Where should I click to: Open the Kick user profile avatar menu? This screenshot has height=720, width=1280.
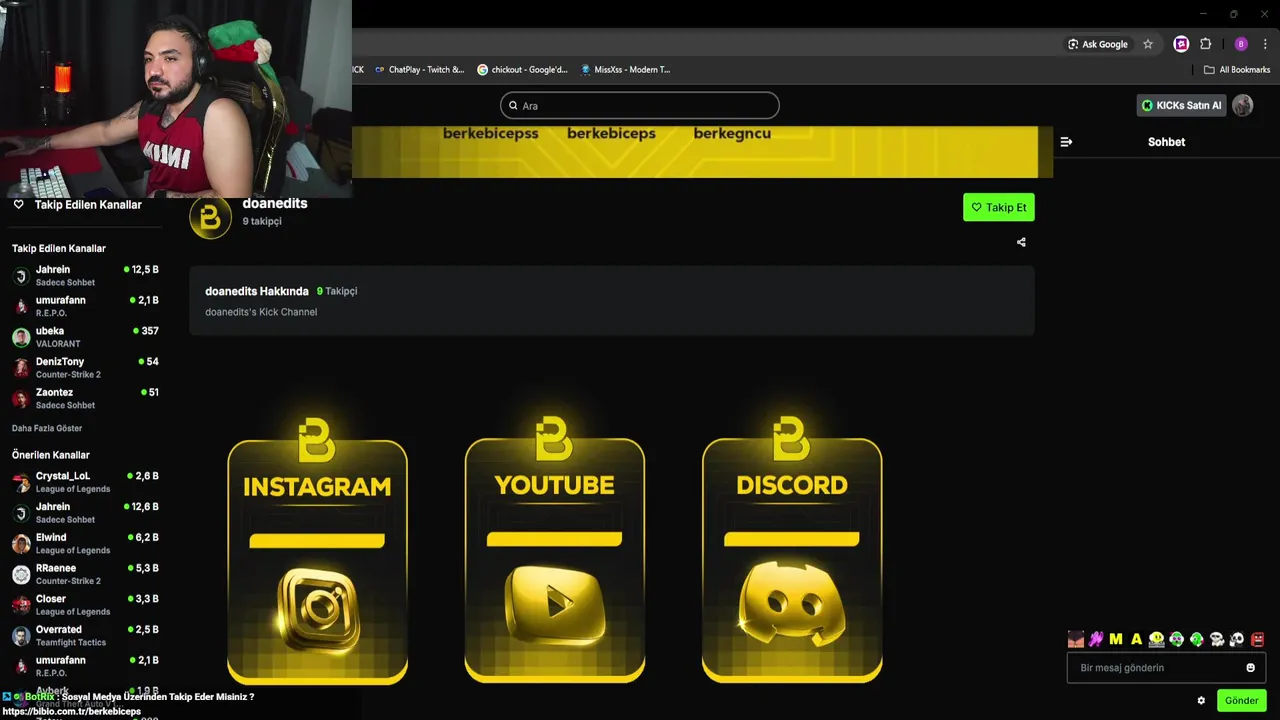(1243, 105)
